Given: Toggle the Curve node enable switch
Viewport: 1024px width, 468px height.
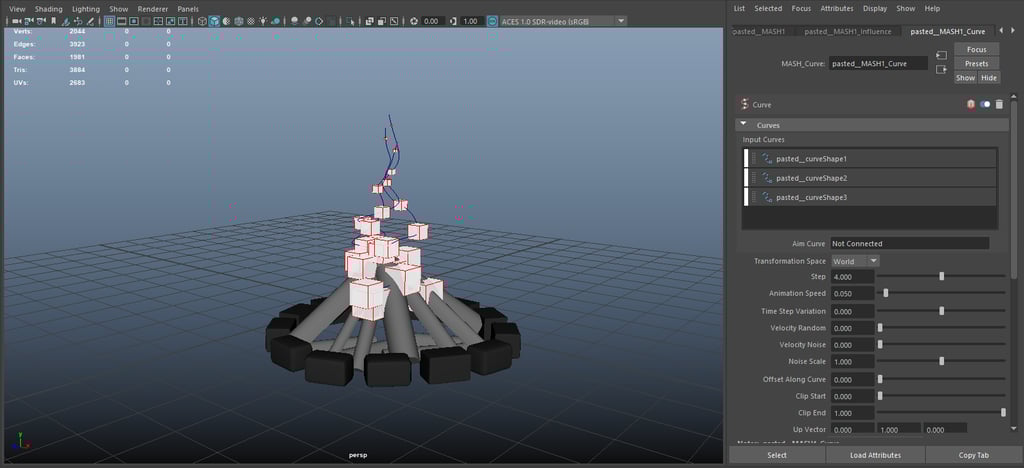Looking at the screenshot, I should 985,104.
